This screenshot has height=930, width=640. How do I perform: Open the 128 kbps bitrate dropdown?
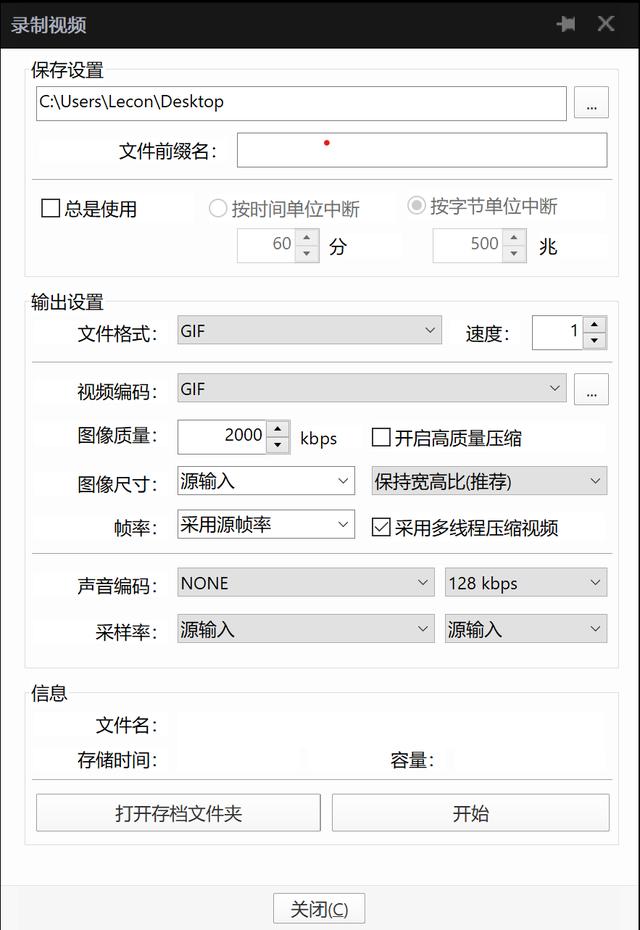[x=526, y=582]
